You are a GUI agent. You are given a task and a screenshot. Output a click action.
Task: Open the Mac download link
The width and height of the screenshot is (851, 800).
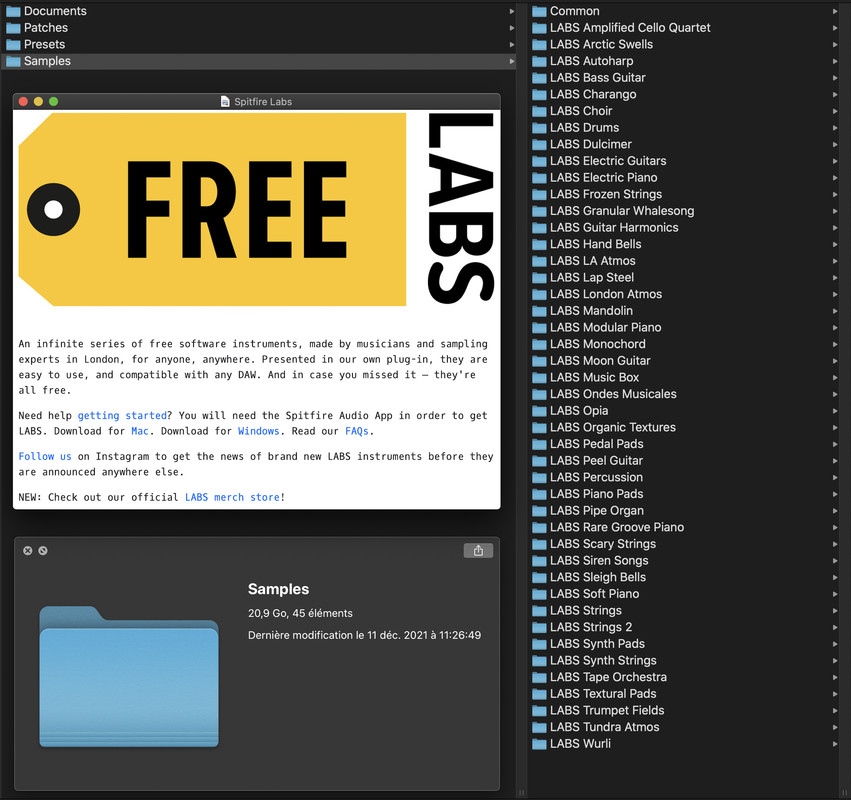click(x=139, y=431)
